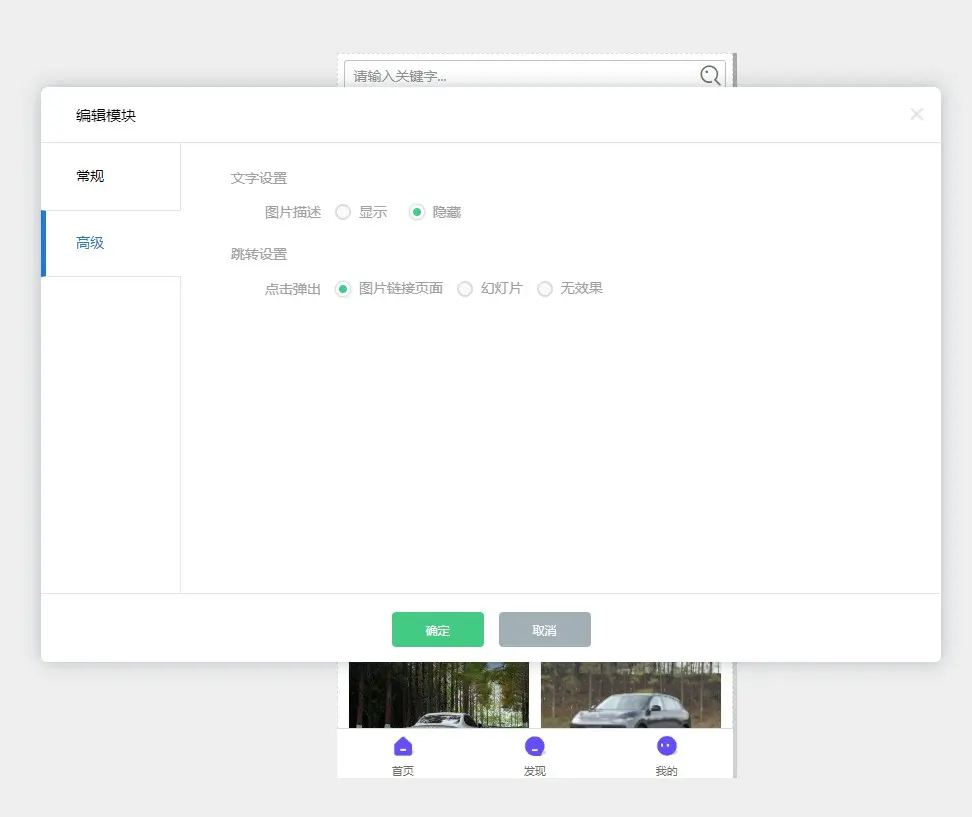Viewport: 972px width, 817px height.
Task: Select 隐藏 for 图片描述
Action: coord(417,212)
